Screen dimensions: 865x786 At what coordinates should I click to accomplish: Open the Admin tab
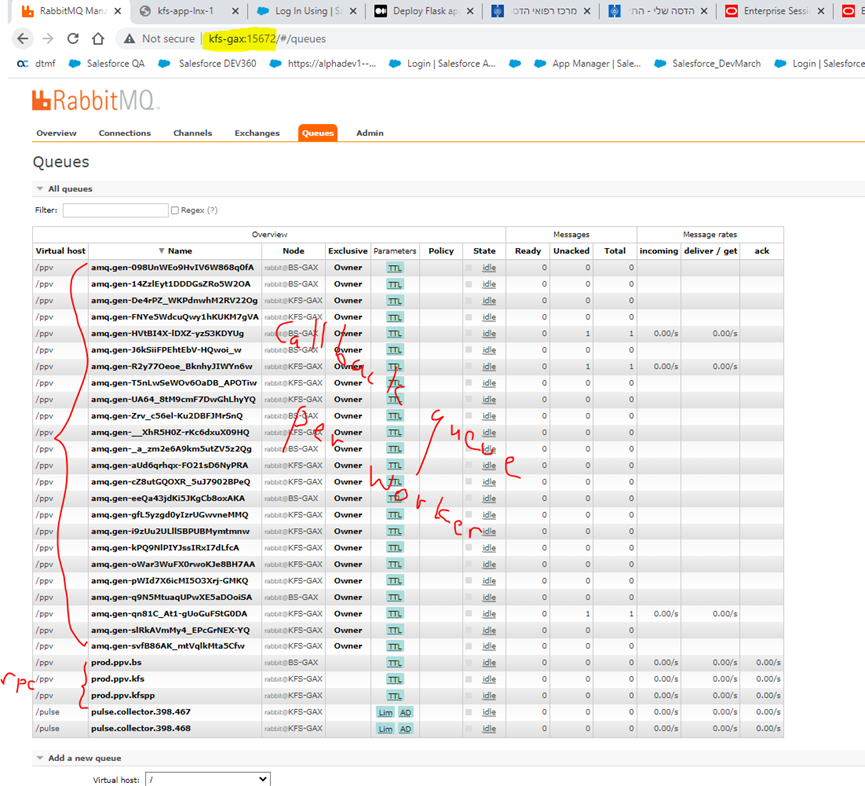(370, 133)
